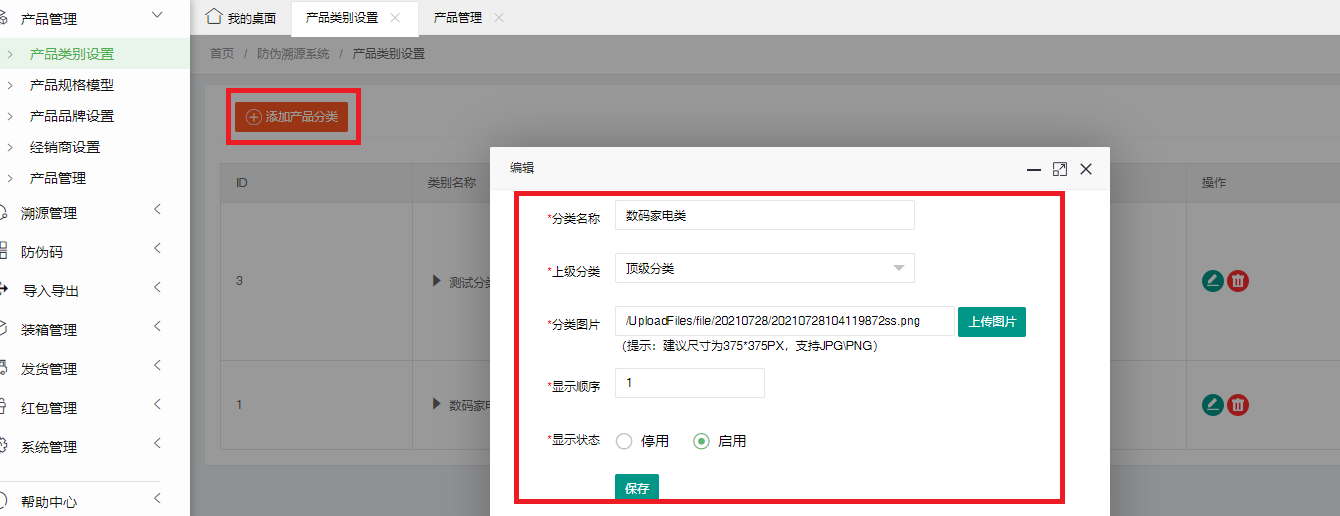Image resolution: width=1340 pixels, height=516 pixels.
Task: Maximize the 编辑 dialog window
Action: click(x=1060, y=170)
